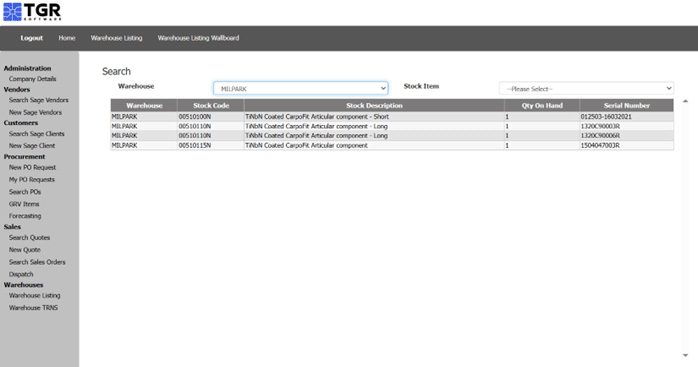Image resolution: width=698 pixels, height=367 pixels.
Task: Open New Sage Client link
Action: point(32,146)
